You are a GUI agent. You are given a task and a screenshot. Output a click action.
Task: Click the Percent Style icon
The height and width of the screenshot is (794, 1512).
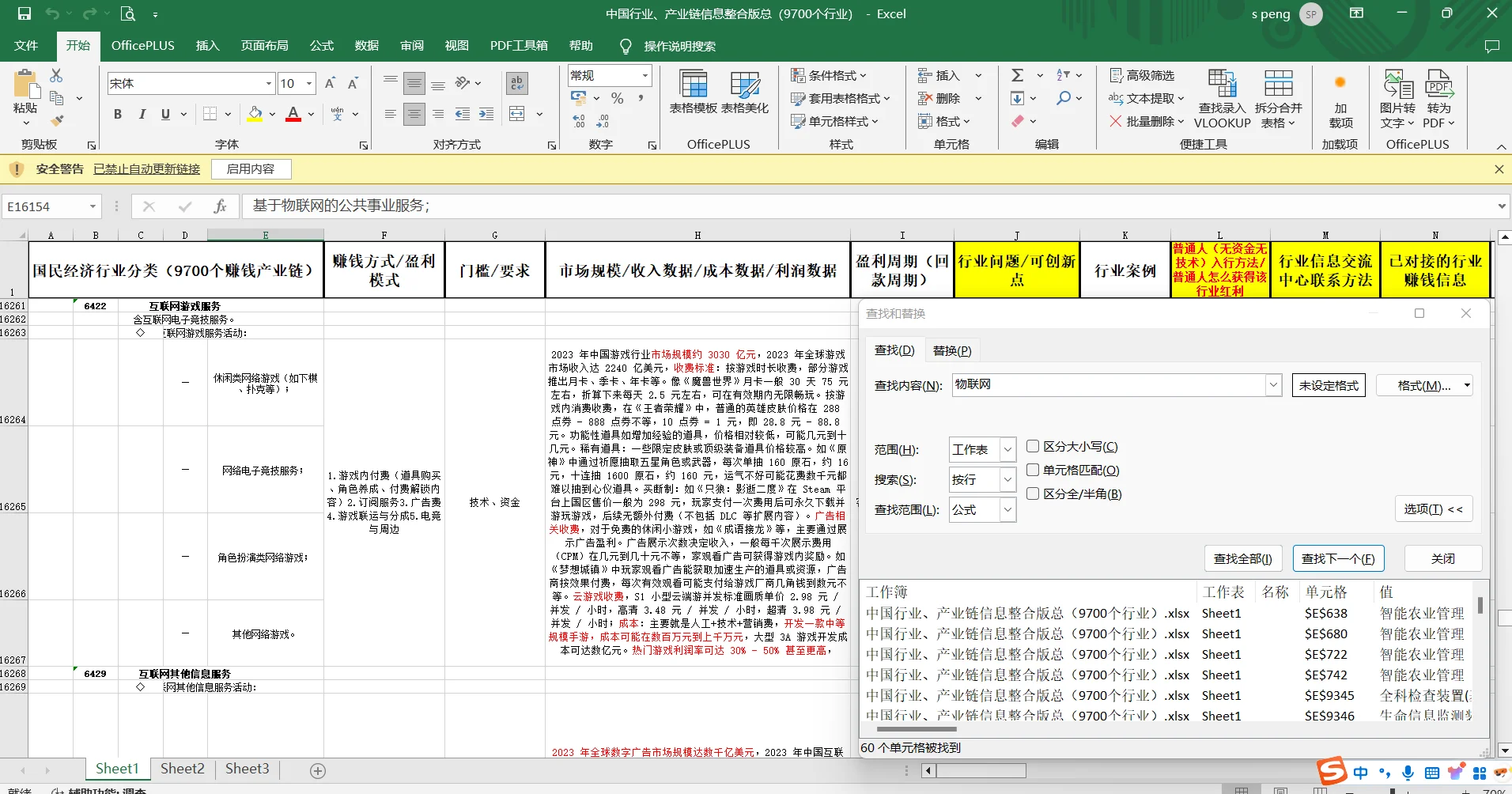pos(618,98)
